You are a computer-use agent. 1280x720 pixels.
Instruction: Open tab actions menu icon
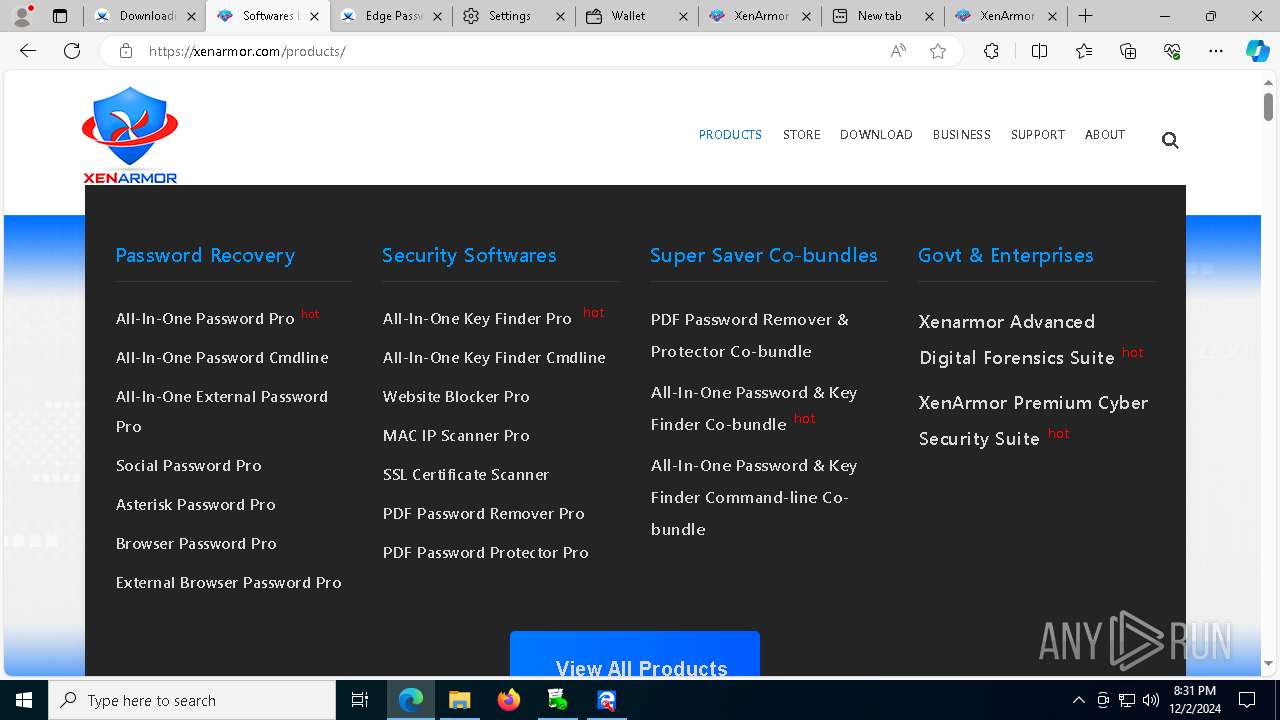pyautogui.click(x=60, y=16)
